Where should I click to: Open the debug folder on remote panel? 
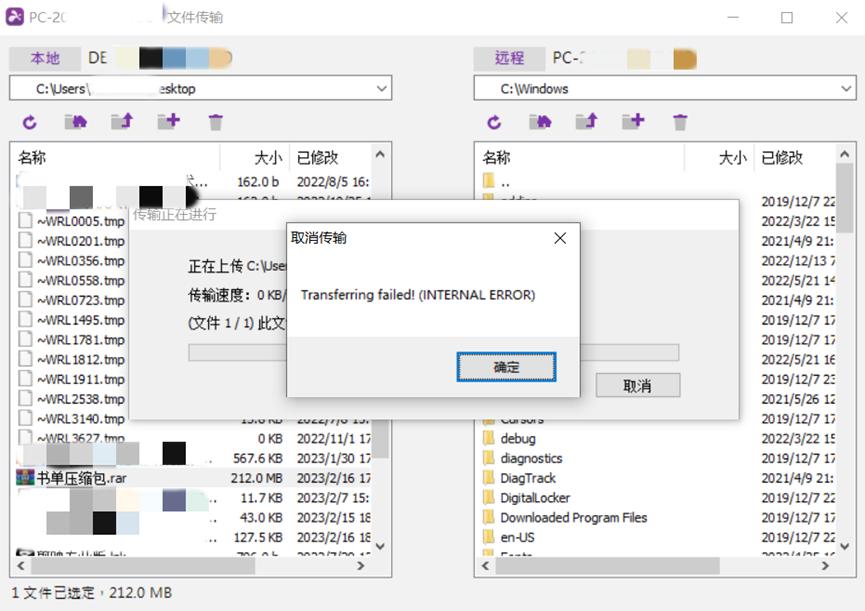(520, 438)
